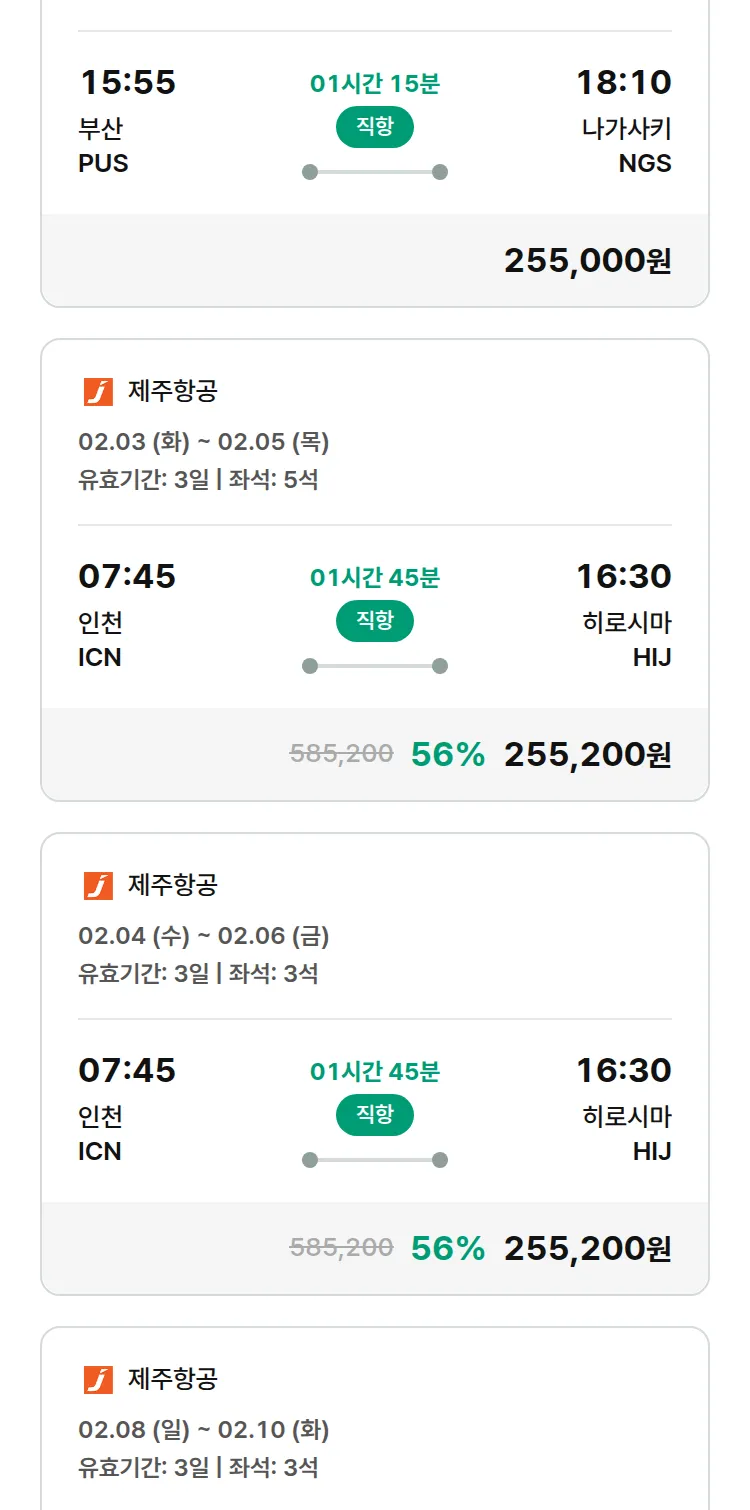Tap the 18:10 Nagasaki arrival time

point(623,83)
